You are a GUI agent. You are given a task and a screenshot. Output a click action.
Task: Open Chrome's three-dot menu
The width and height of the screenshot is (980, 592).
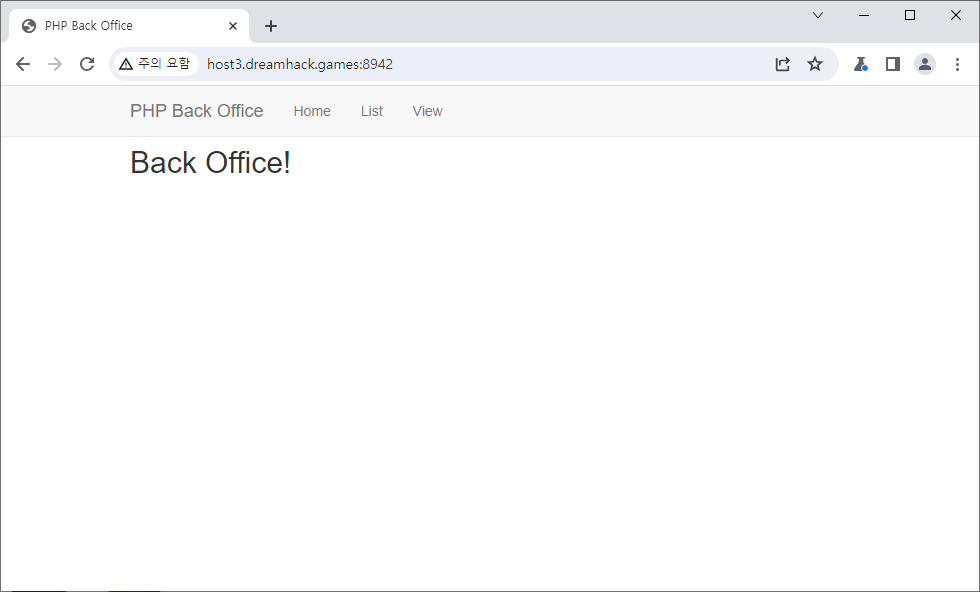click(957, 64)
